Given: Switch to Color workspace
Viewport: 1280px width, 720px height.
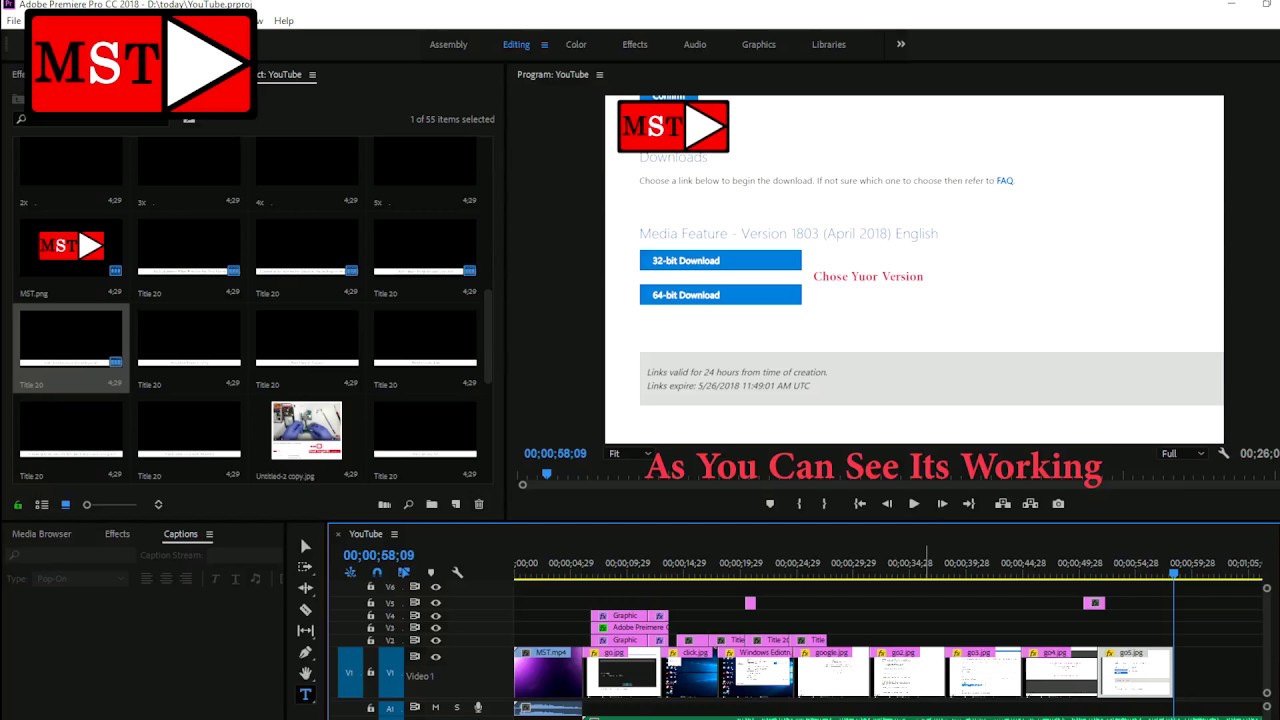Looking at the screenshot, I should (x=576, y=45).
